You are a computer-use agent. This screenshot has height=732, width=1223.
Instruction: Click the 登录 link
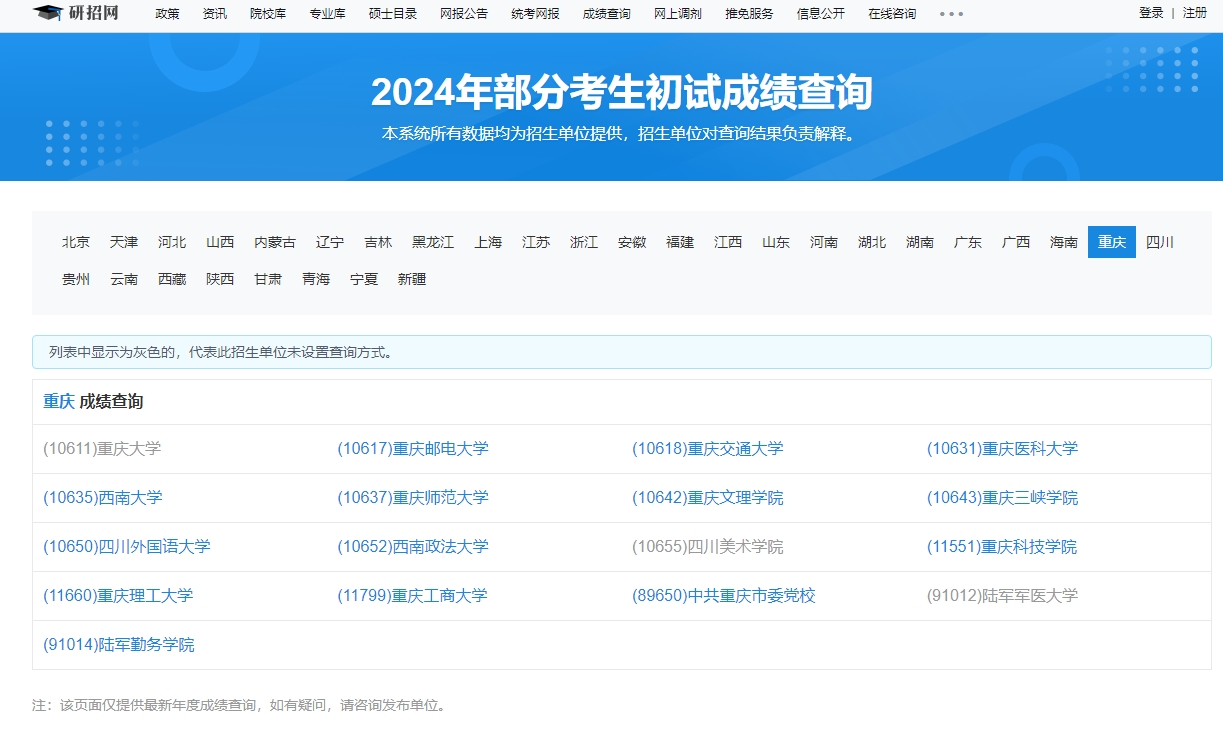pyautogui.click(x=1151, y=13)
